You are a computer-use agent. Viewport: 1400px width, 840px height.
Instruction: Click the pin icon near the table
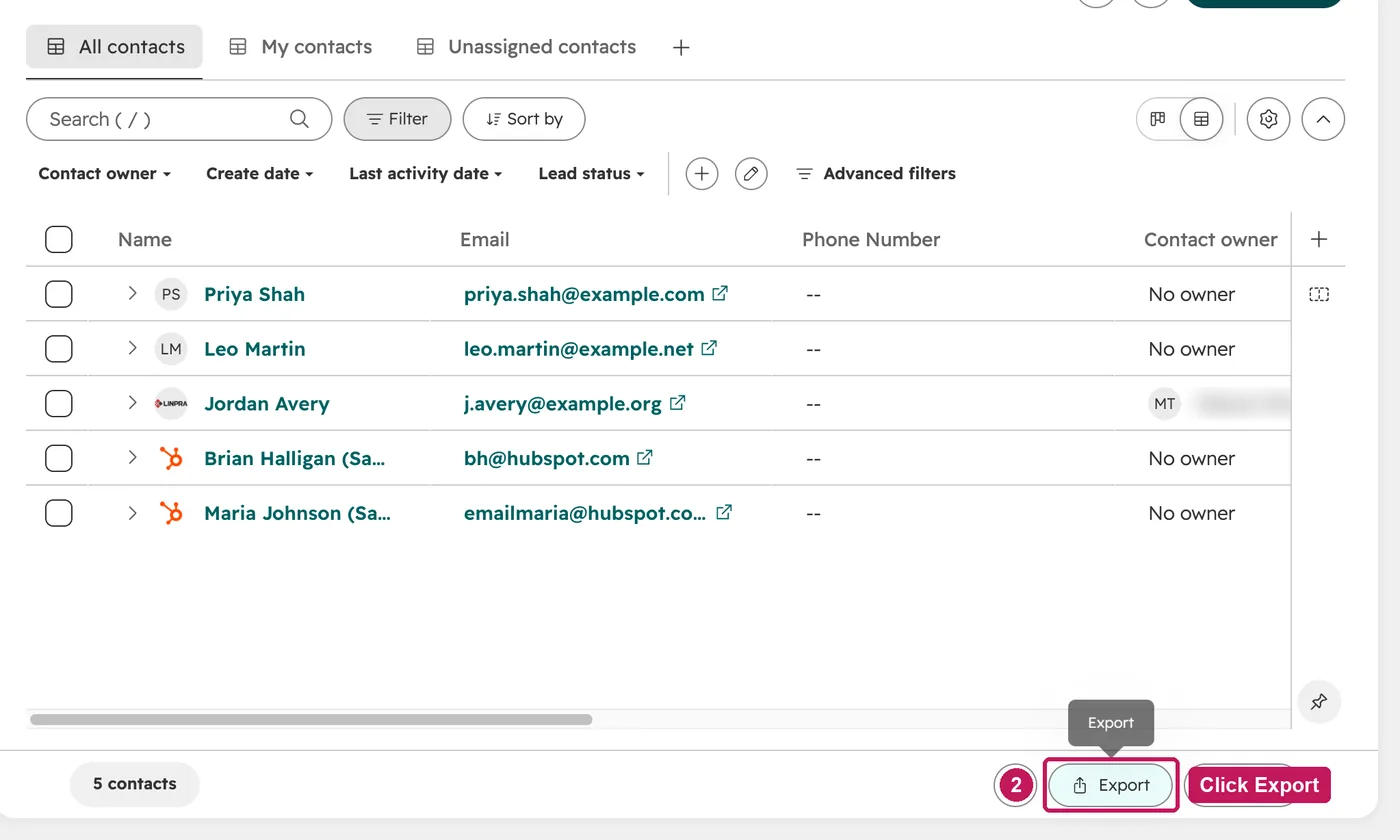tap(1319, 702)
